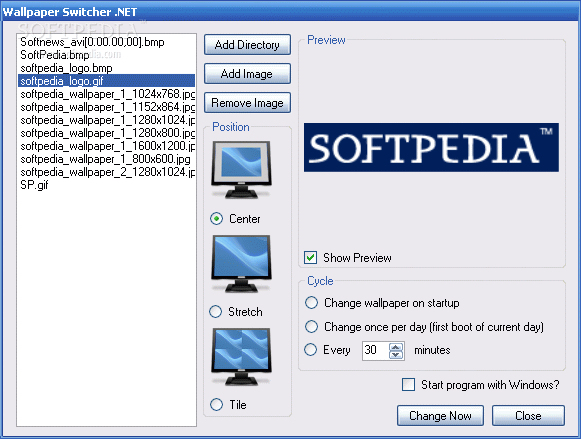The height and width of the screenshot is (439, 581).
Task: Select the Tile radio button
Action: click(x=216, y=404)
